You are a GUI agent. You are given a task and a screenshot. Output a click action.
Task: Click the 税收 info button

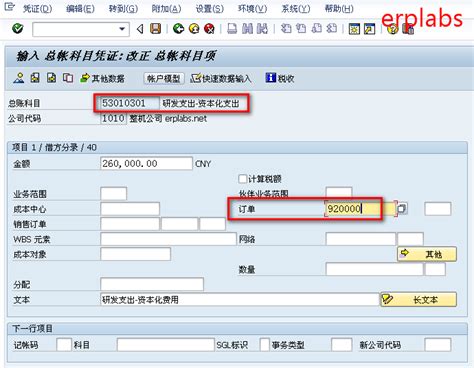point(280,79)
